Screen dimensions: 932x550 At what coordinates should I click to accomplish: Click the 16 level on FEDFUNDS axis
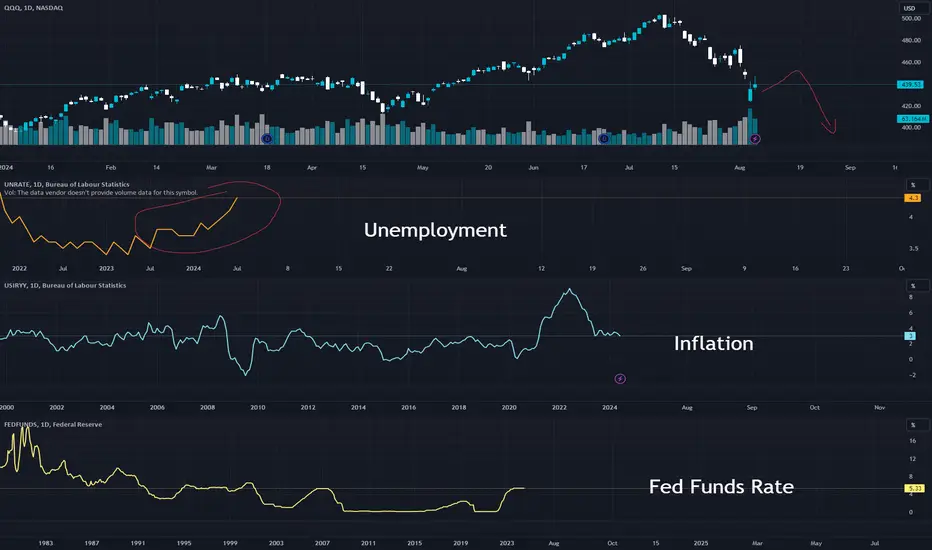pos(912,441)
